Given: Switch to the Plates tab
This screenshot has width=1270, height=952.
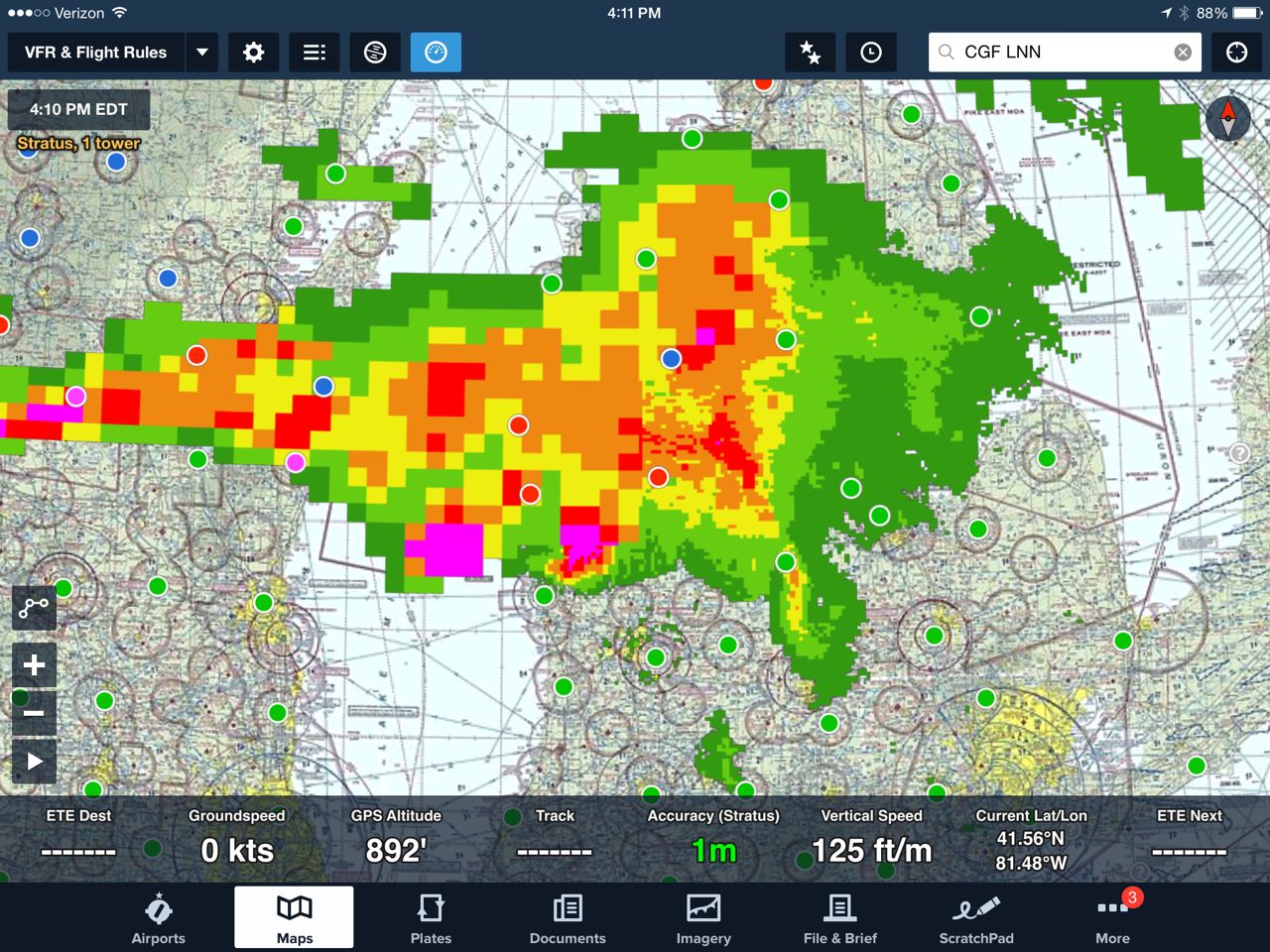Looking at the screenshot, I should pyautogui.click(x=431, y=918).
